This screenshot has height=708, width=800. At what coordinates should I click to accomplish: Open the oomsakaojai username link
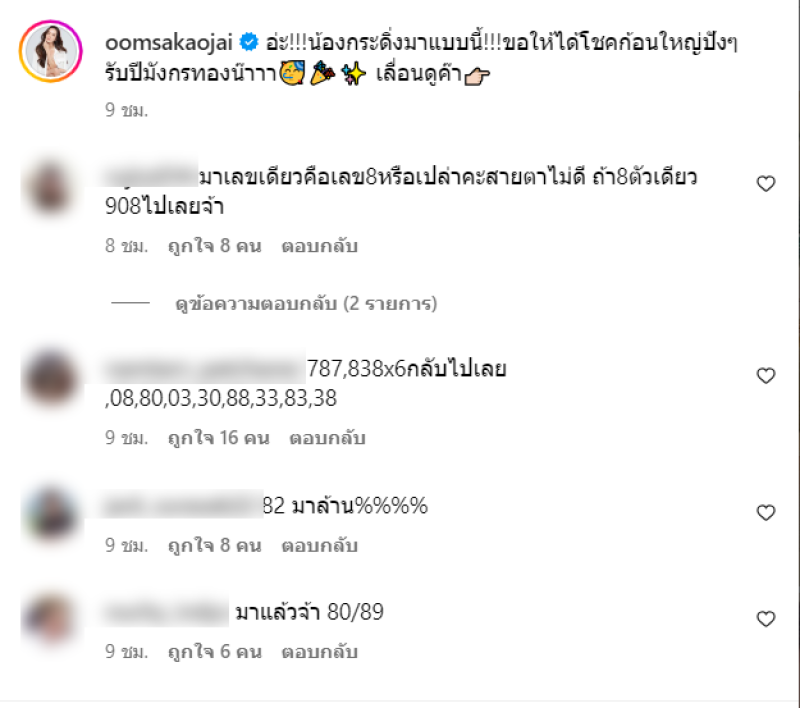click(169, 42)
